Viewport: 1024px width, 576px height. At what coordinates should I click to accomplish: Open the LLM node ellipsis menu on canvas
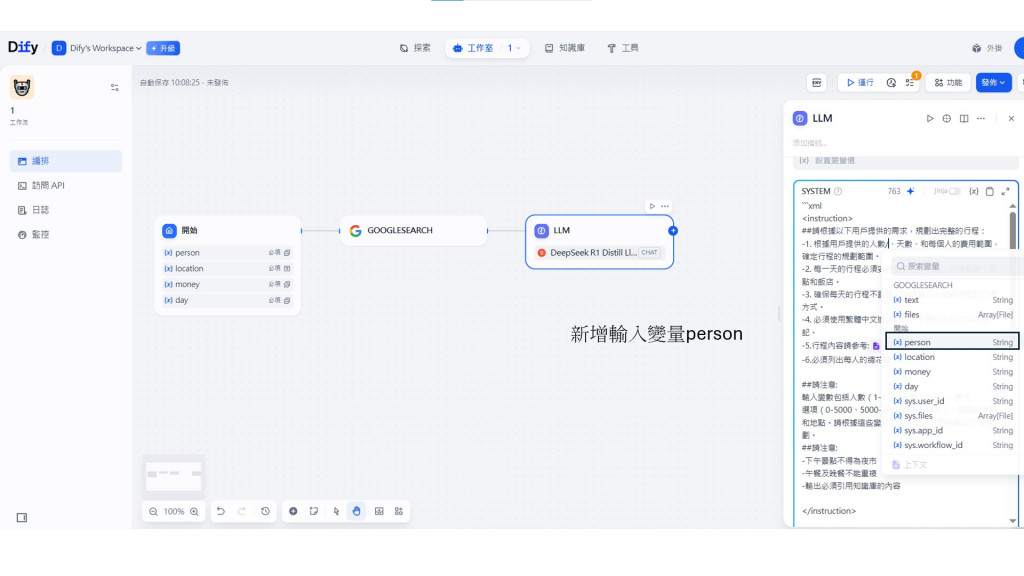tap(665, 206)
